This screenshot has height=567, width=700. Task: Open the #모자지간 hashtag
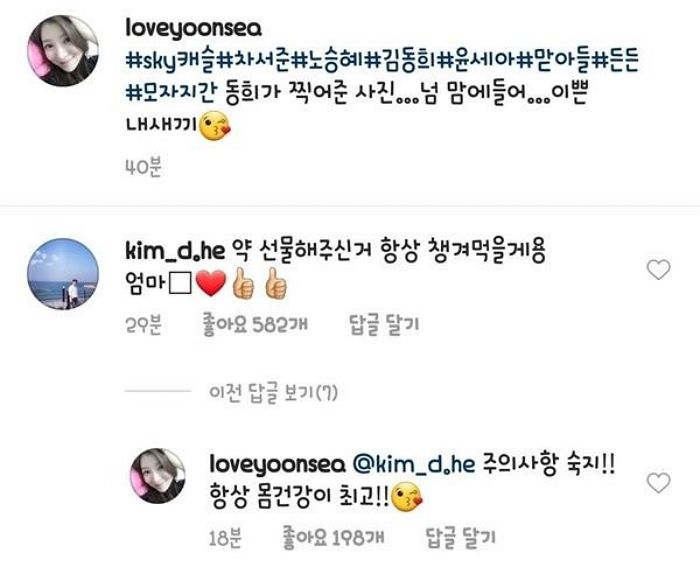(171, 92)
